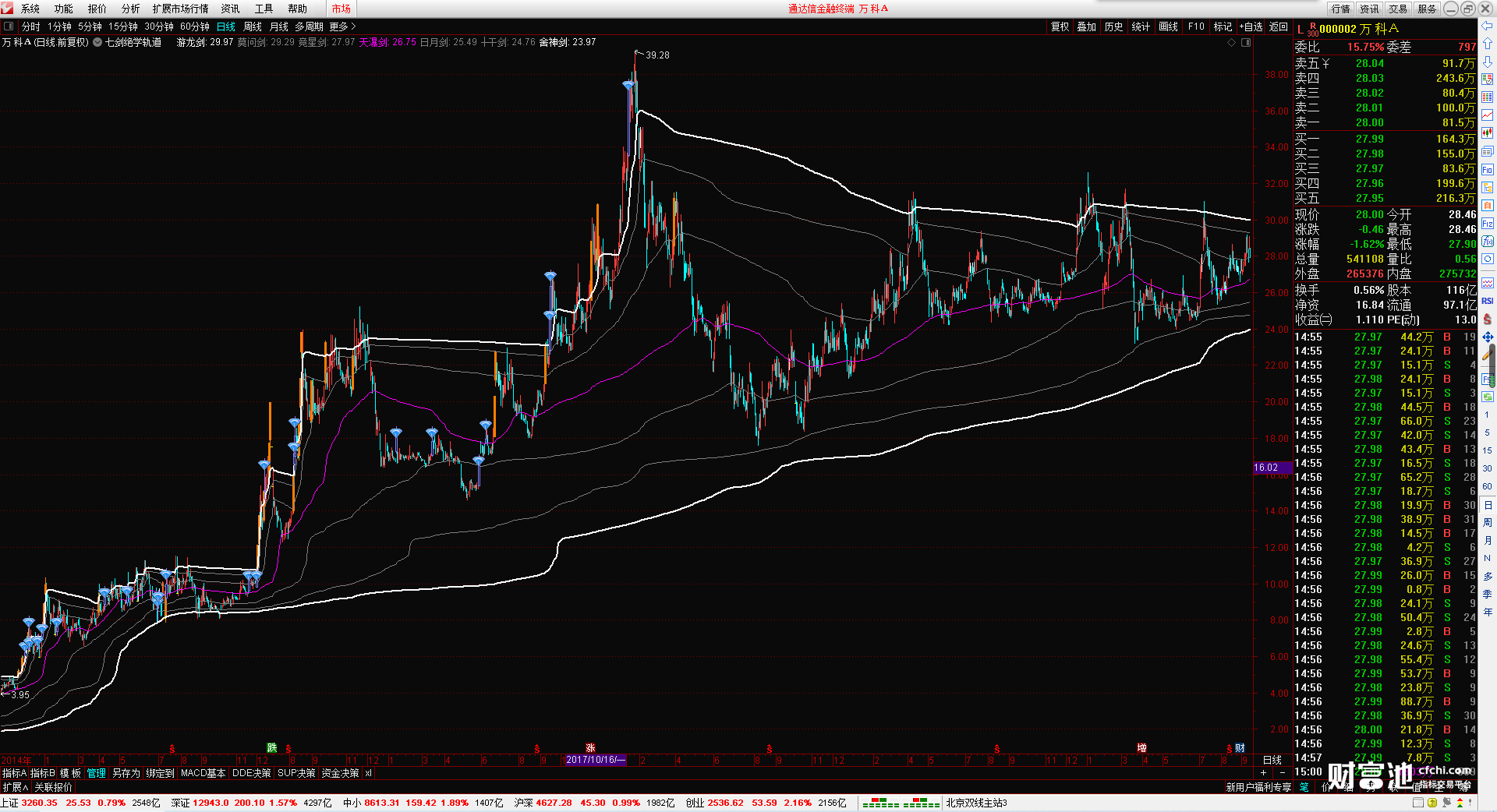Viewport: 1497px width, 812px height.
Task: Click the small panel icon left of 分时
Action: click(x=9, y=26)
